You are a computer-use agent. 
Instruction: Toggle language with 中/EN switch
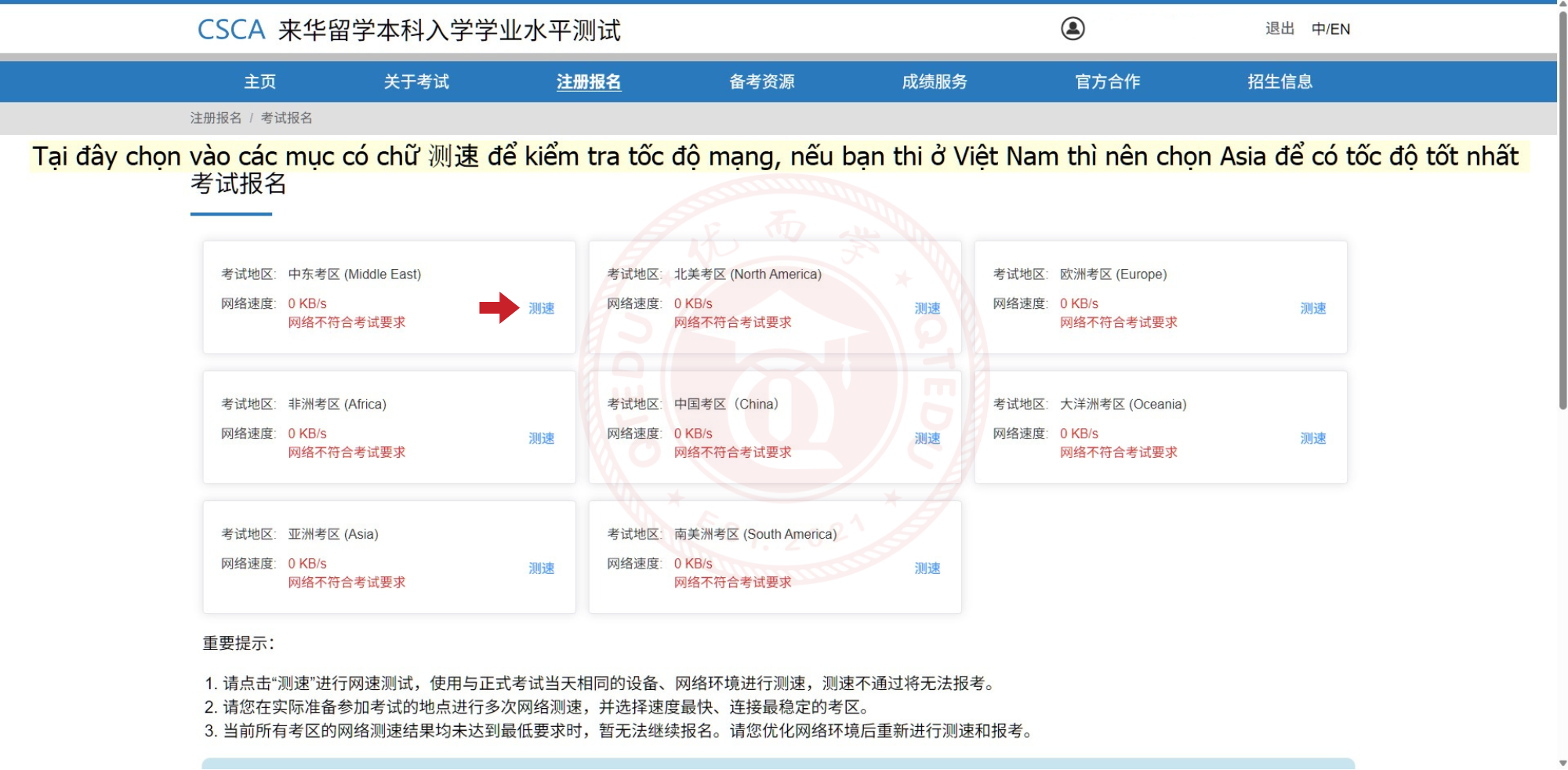[1330, 29]
